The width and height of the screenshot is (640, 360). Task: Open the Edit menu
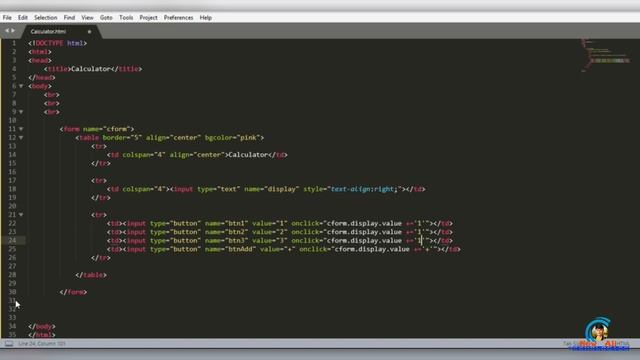coord(23,18)
